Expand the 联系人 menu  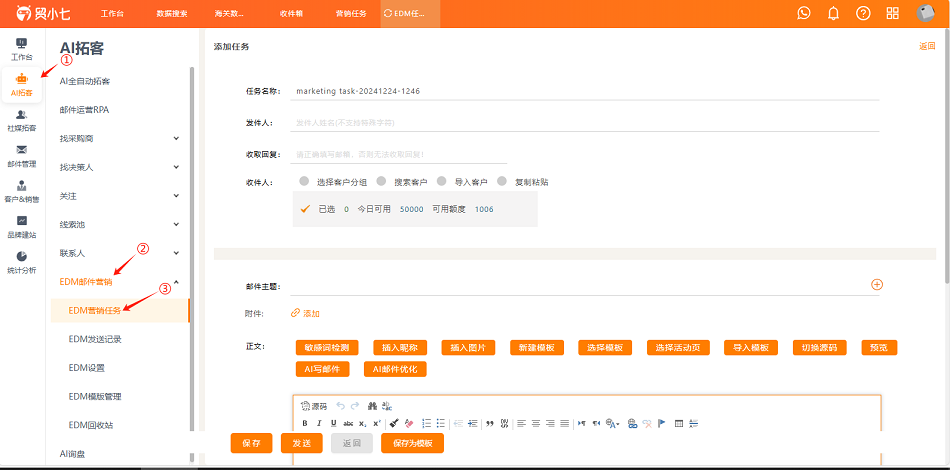(176, 253)
